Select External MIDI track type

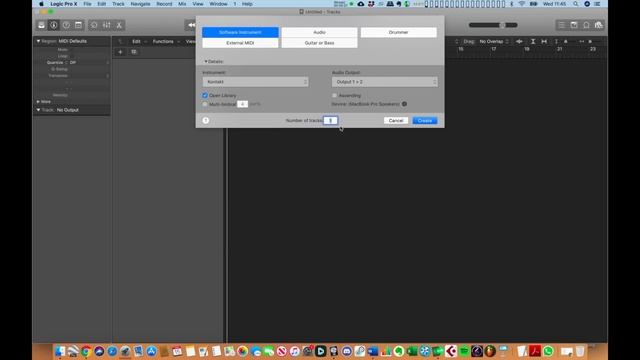240,43
